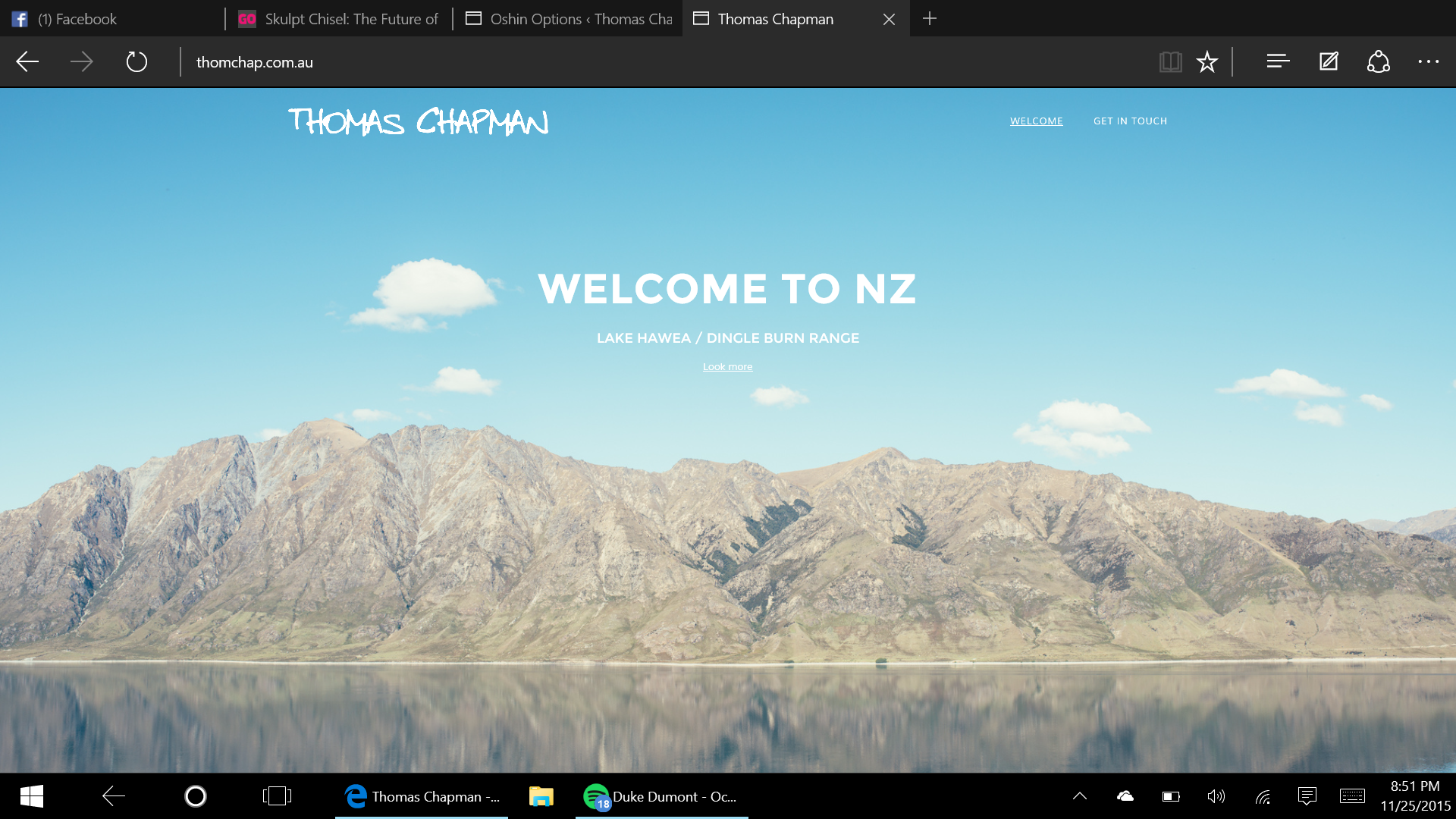Add page to favorites star

[x=1207, y=62]
